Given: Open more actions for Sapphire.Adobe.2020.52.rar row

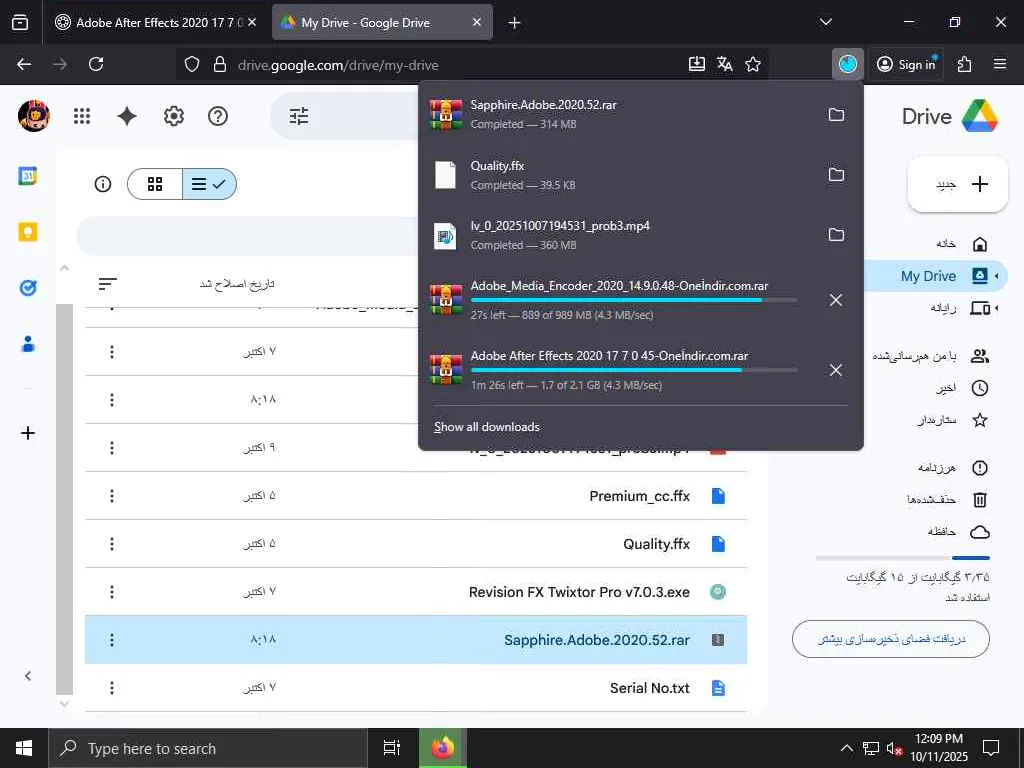Looking at the screenshot, I should pos(112,640).
